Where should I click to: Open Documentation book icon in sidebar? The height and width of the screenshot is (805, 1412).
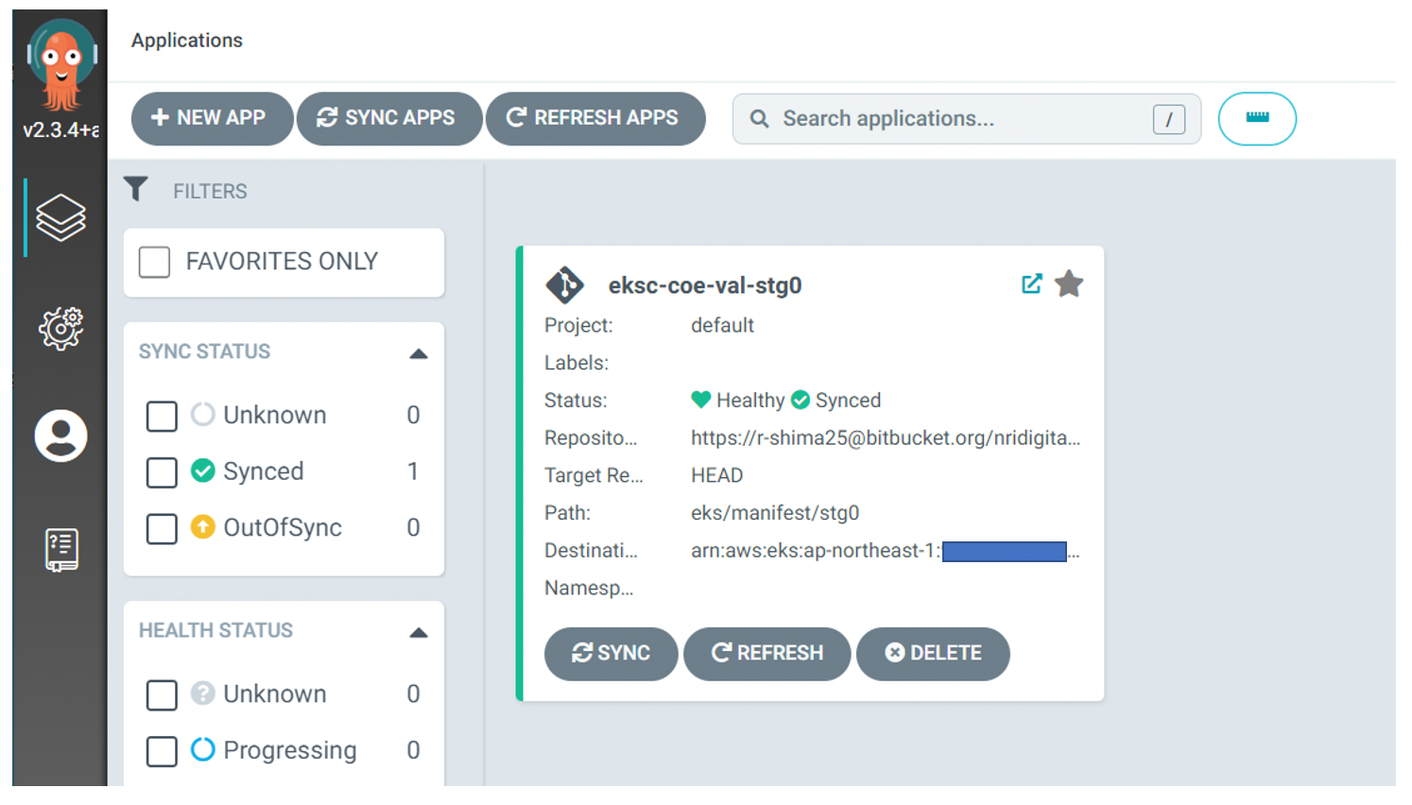click(61, 549)
